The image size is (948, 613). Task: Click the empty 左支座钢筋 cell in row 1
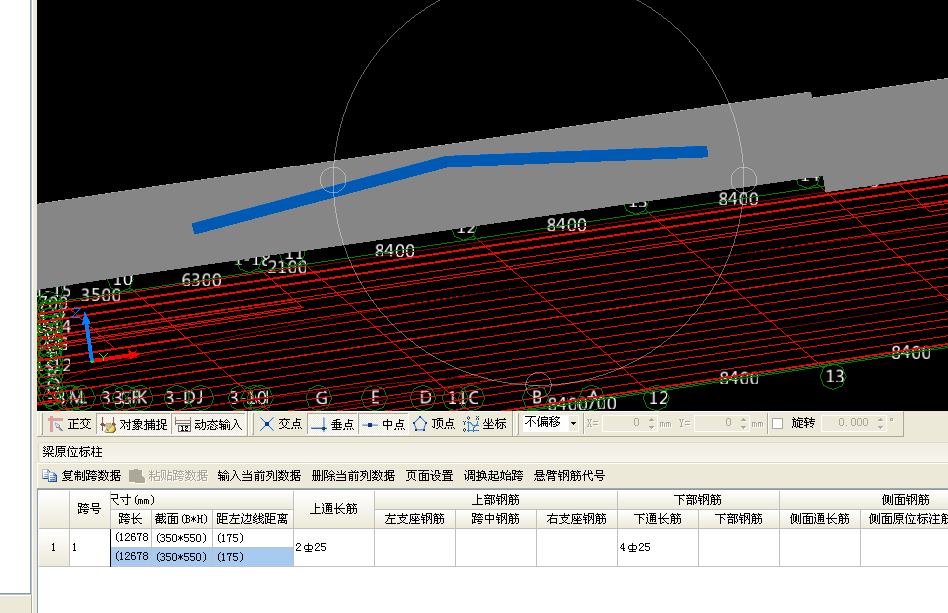coord(415,548)
